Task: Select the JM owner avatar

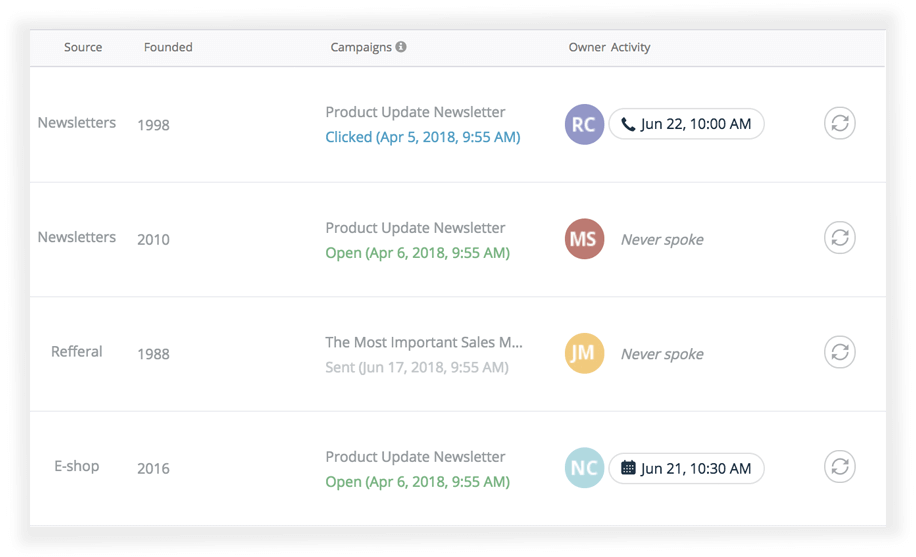Action: click(584, 354)
